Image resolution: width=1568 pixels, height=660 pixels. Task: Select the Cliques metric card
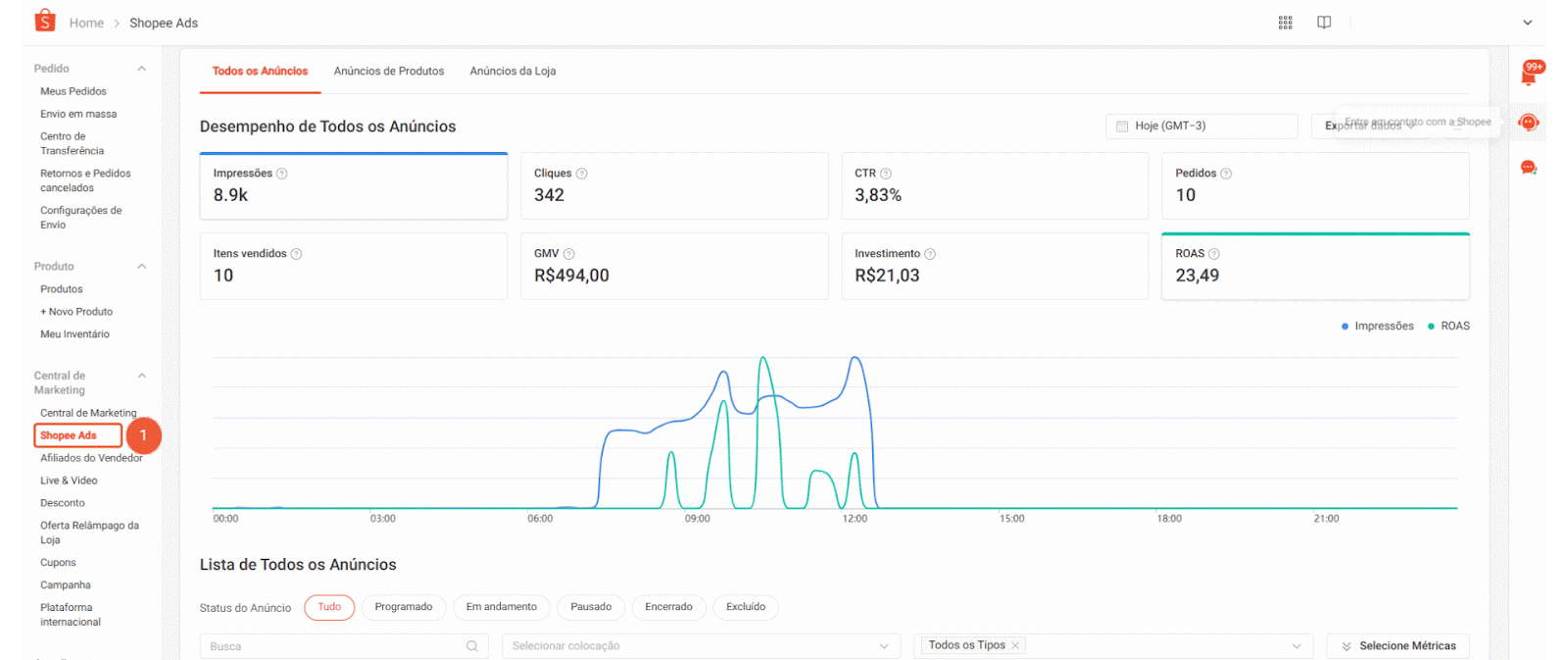coord(674,185)
